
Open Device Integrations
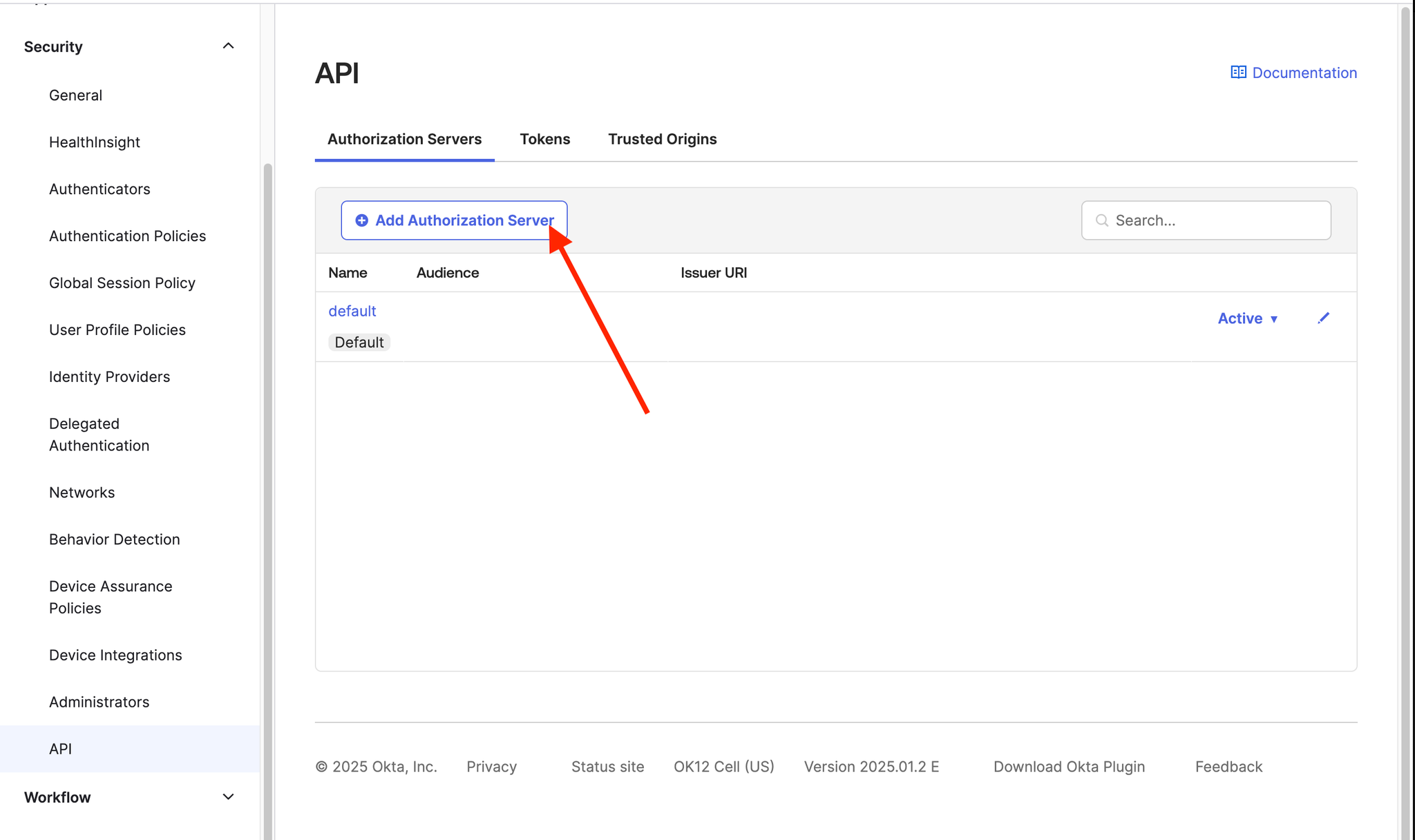(x=115, y=656)
